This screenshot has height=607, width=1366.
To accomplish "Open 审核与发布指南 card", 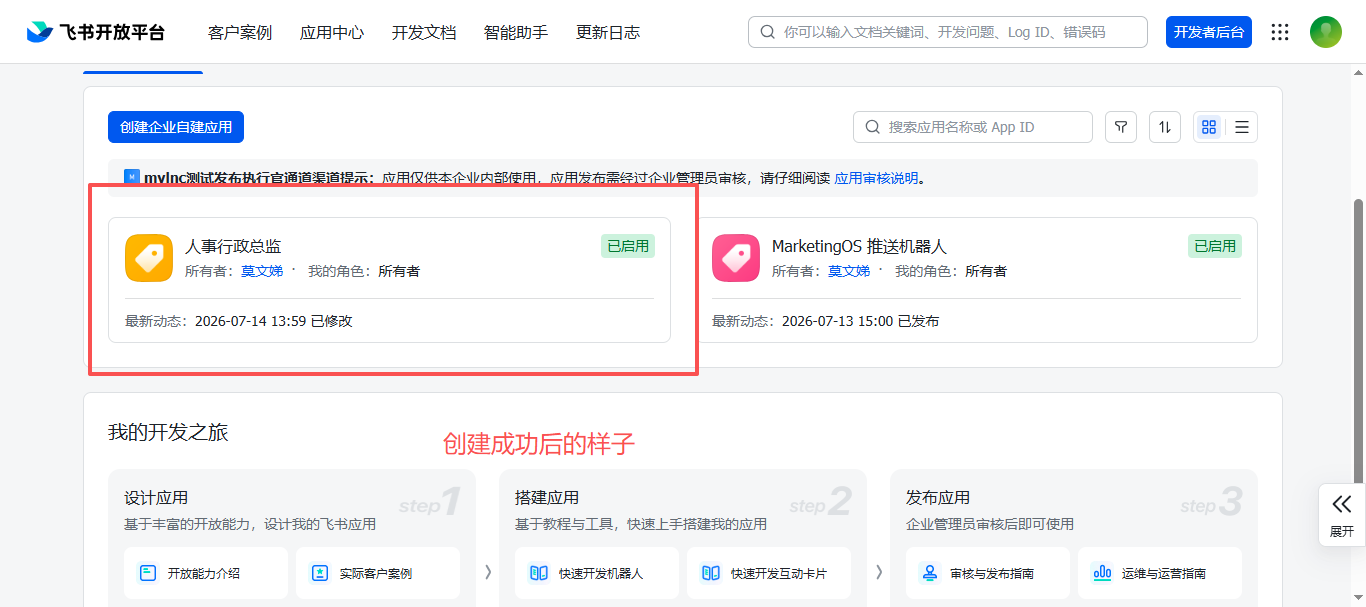I will [x=988, y=573].
